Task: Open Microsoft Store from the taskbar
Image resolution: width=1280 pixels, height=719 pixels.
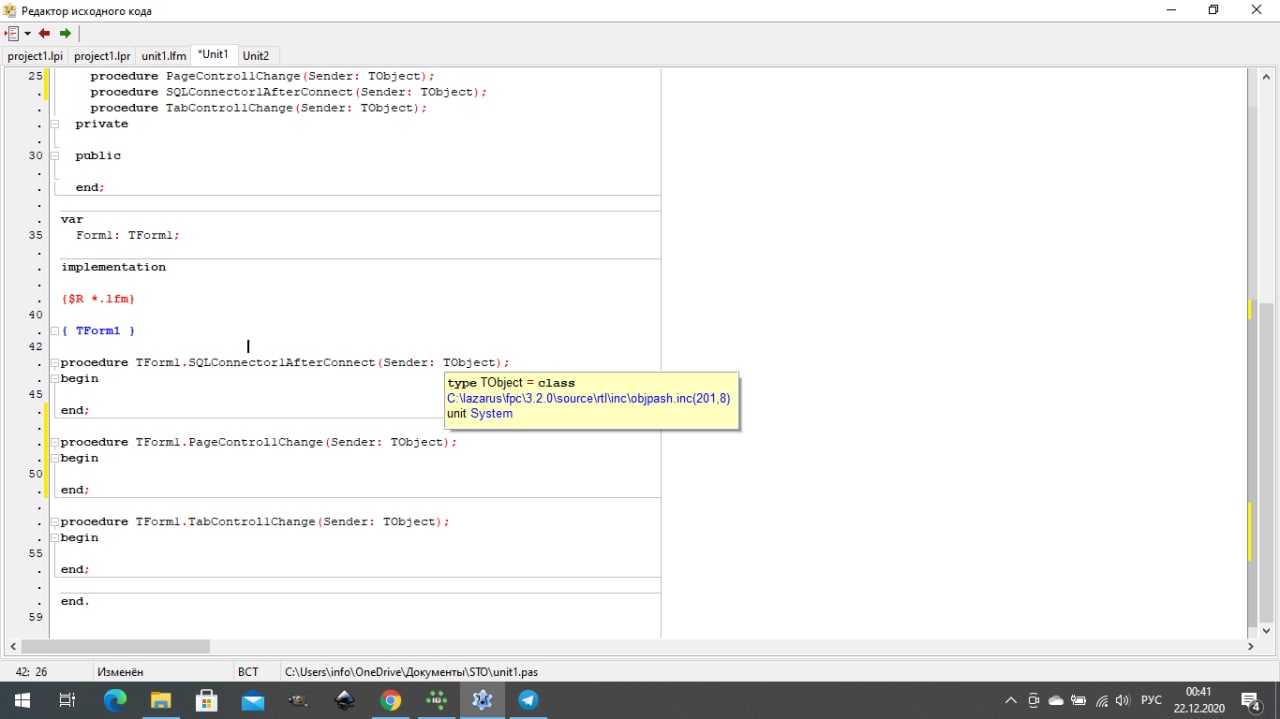Action: click(207, 700)
